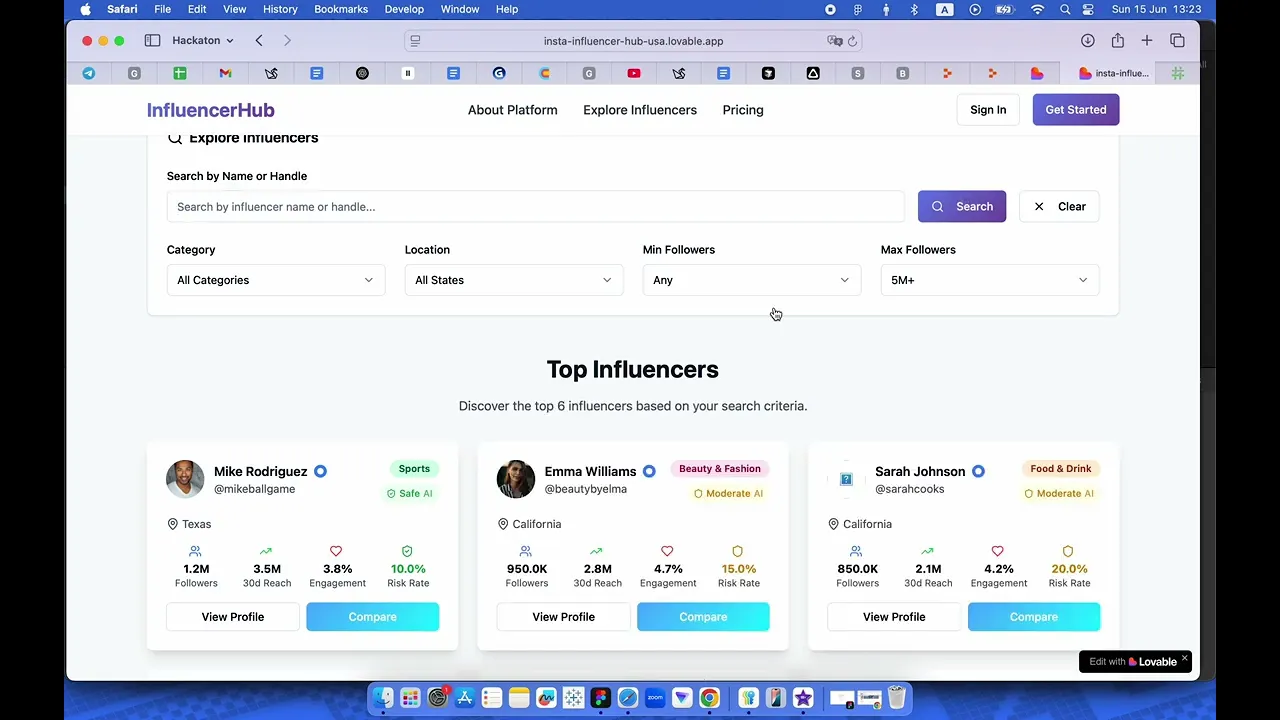Click the Edit with Lovable badge
This screenshot has width=1280, height=720.
[x=1133, y=662]
